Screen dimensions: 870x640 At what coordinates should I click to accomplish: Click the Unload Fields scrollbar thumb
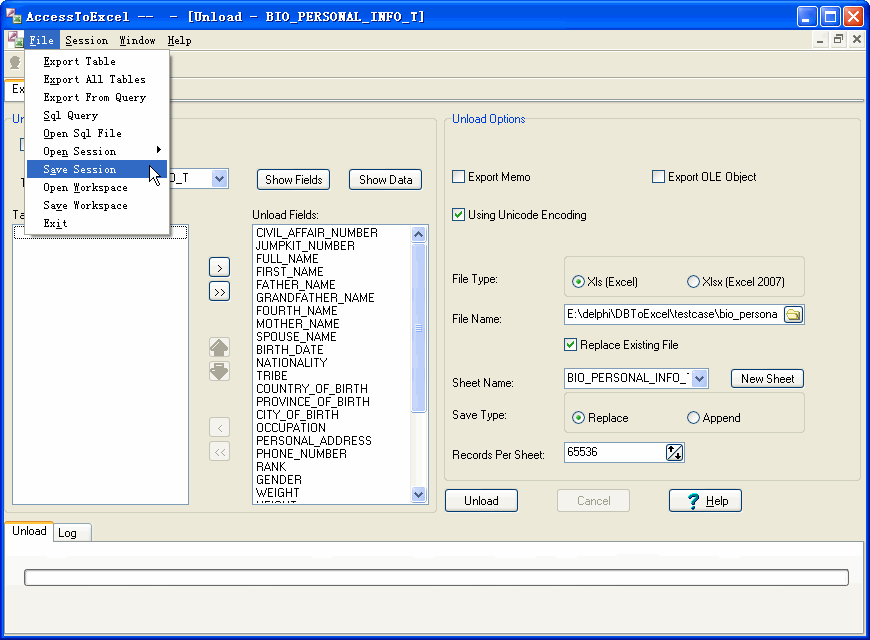[x=419, y=327]
